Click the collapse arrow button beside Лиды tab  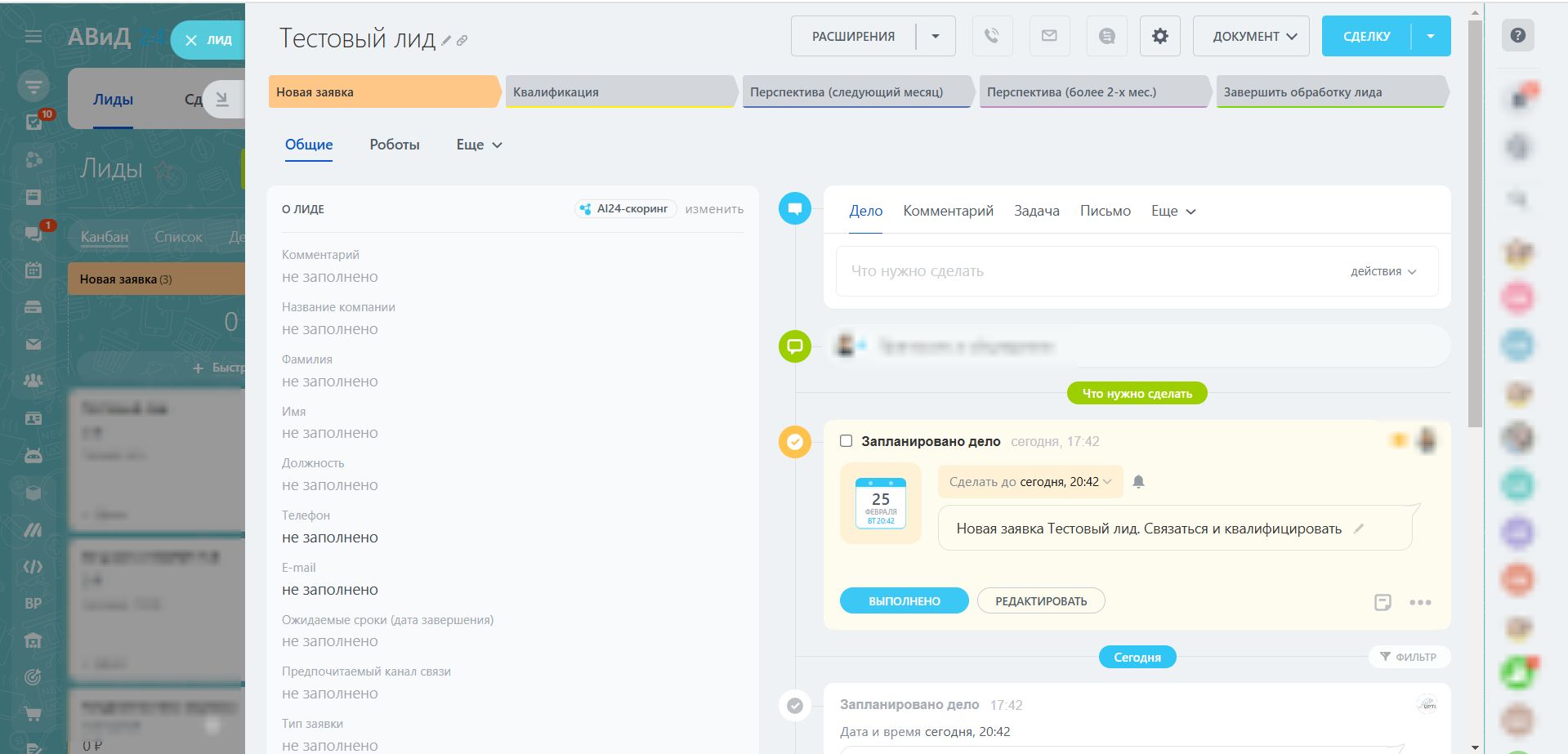click(222, 100)
